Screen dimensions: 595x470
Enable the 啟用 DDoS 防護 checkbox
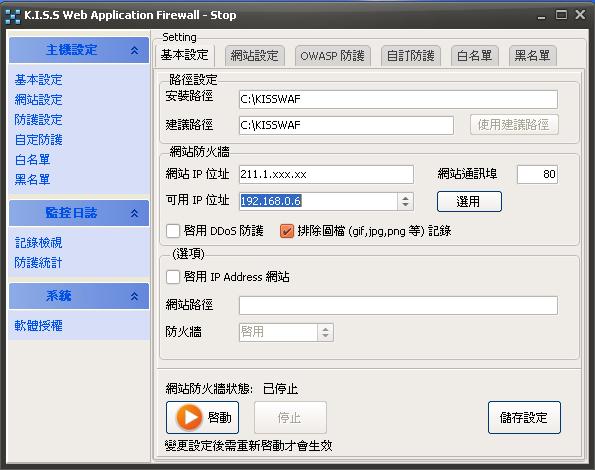point(173,231)
